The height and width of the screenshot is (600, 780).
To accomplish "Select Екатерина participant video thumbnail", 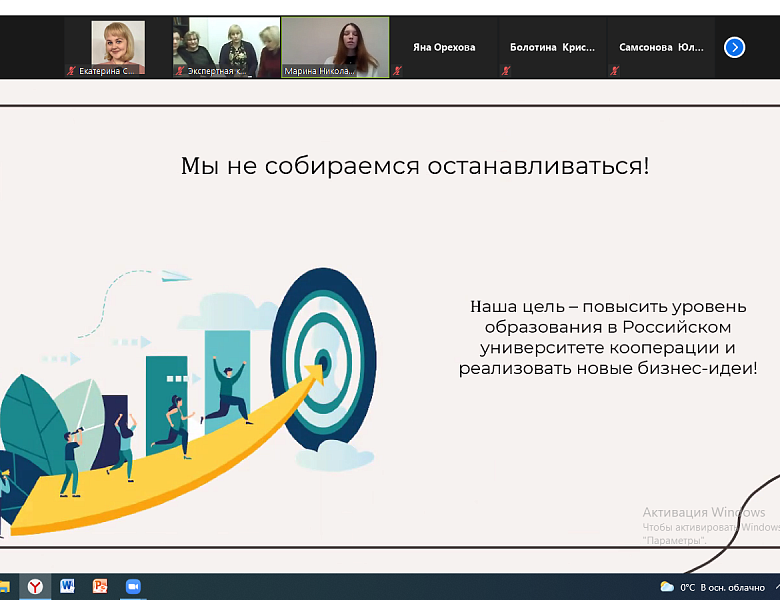I will 118,47.
